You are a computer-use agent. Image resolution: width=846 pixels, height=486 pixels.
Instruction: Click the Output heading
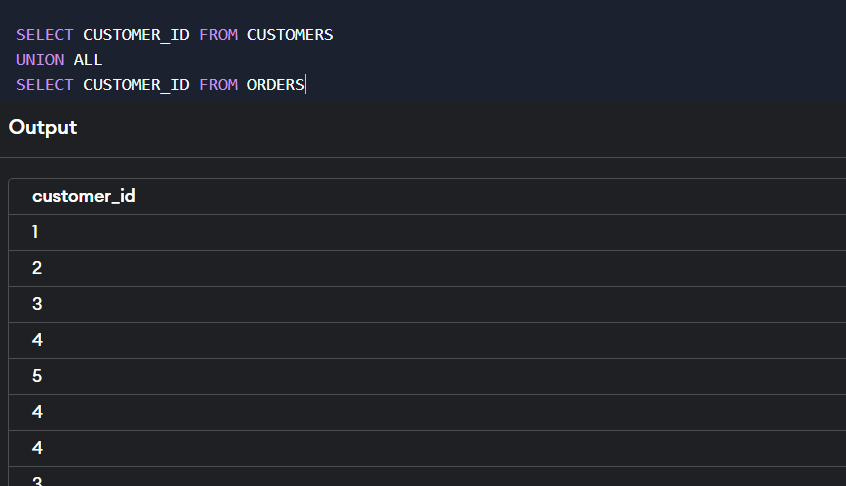tap(43, 127)
